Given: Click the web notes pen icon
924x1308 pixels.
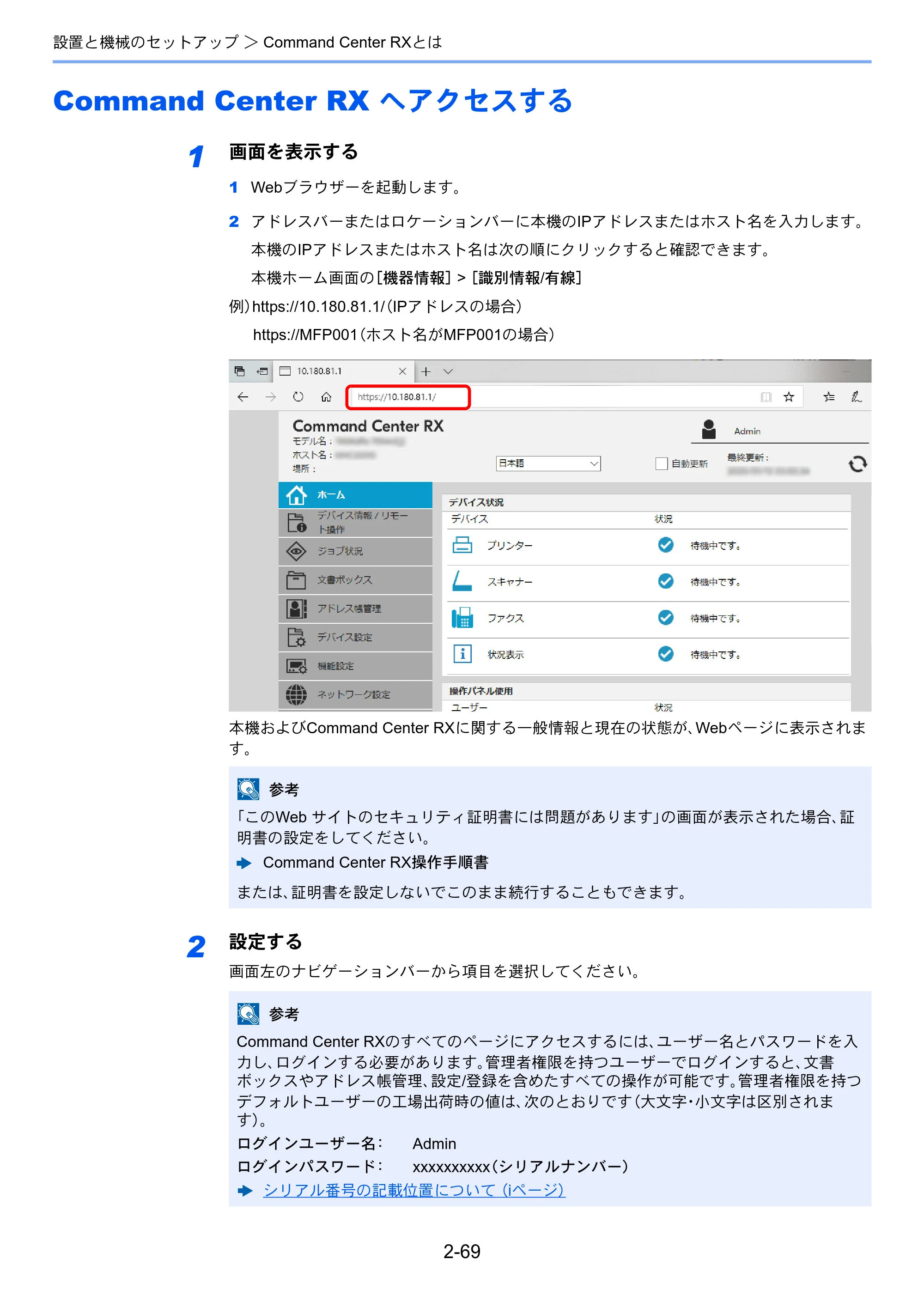Looking at the screenshot, I should pos(856,397).
